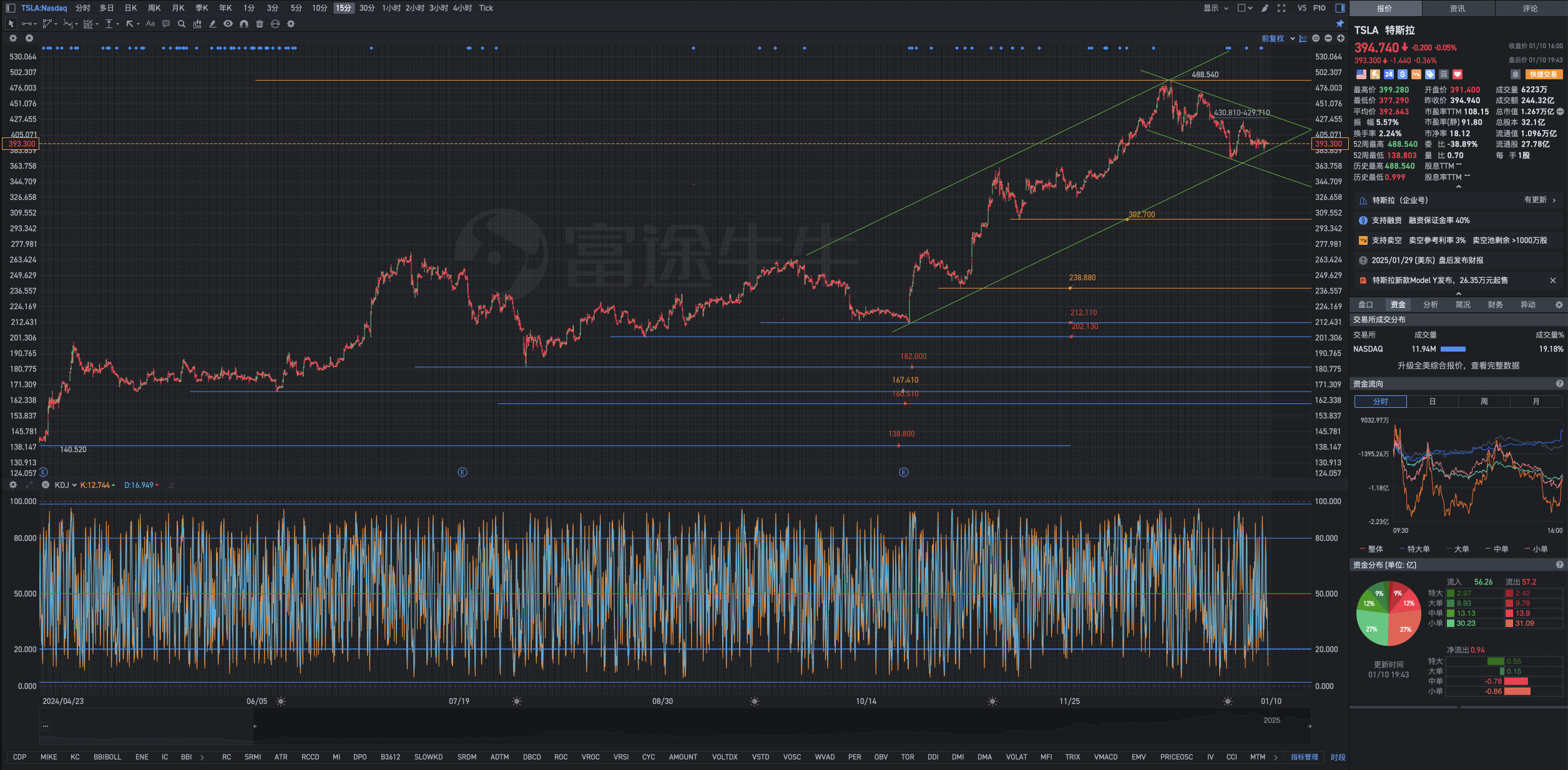Click the paintbrush theme icon
Screen dimensions: 1568x770
click(1265, 8)
